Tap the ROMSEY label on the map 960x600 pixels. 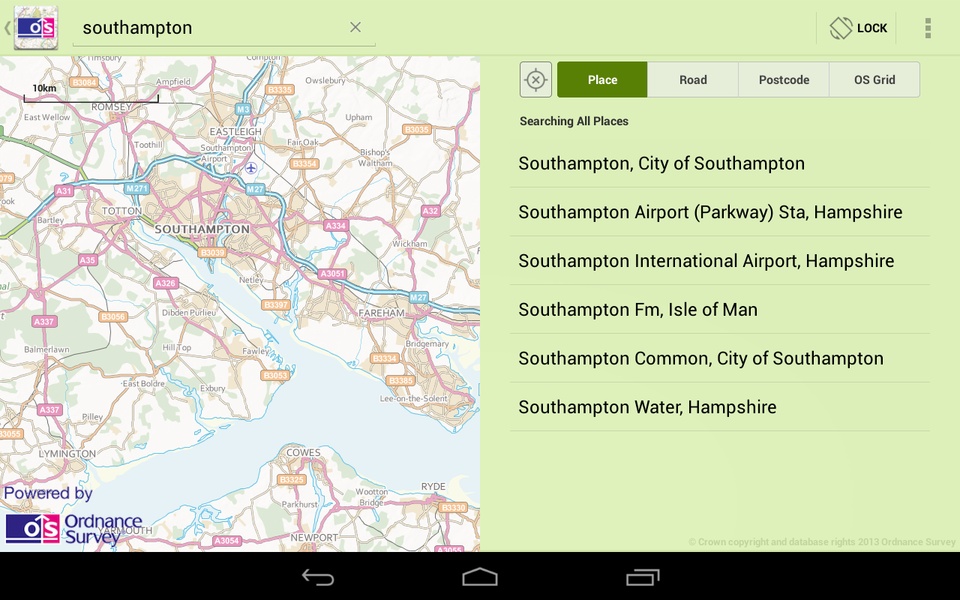click(x=111, y=107)
